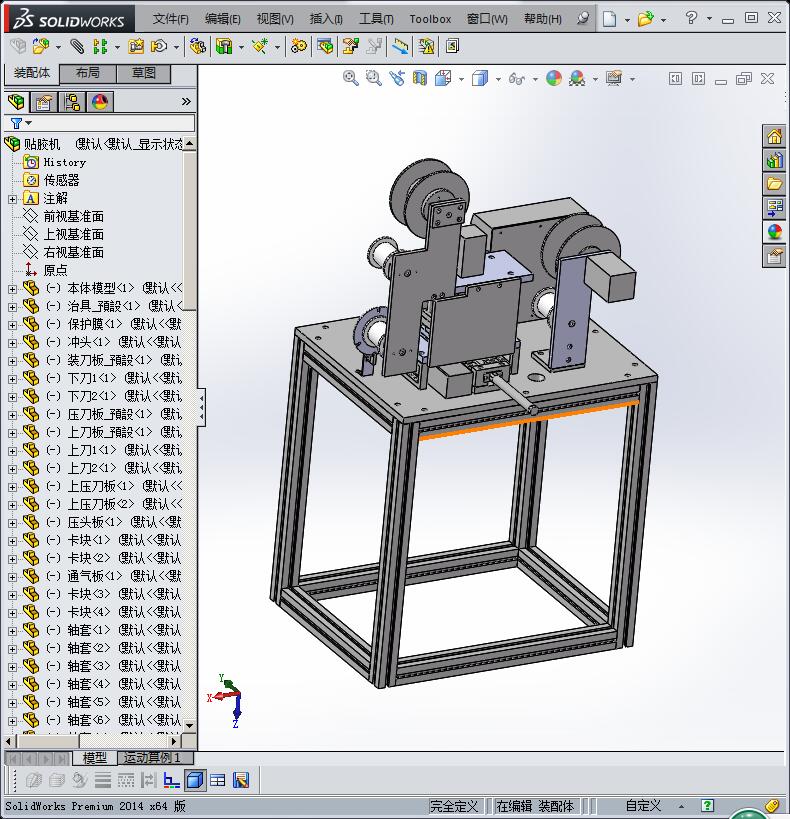Select the 原点 origin item

tap(55, 270)
